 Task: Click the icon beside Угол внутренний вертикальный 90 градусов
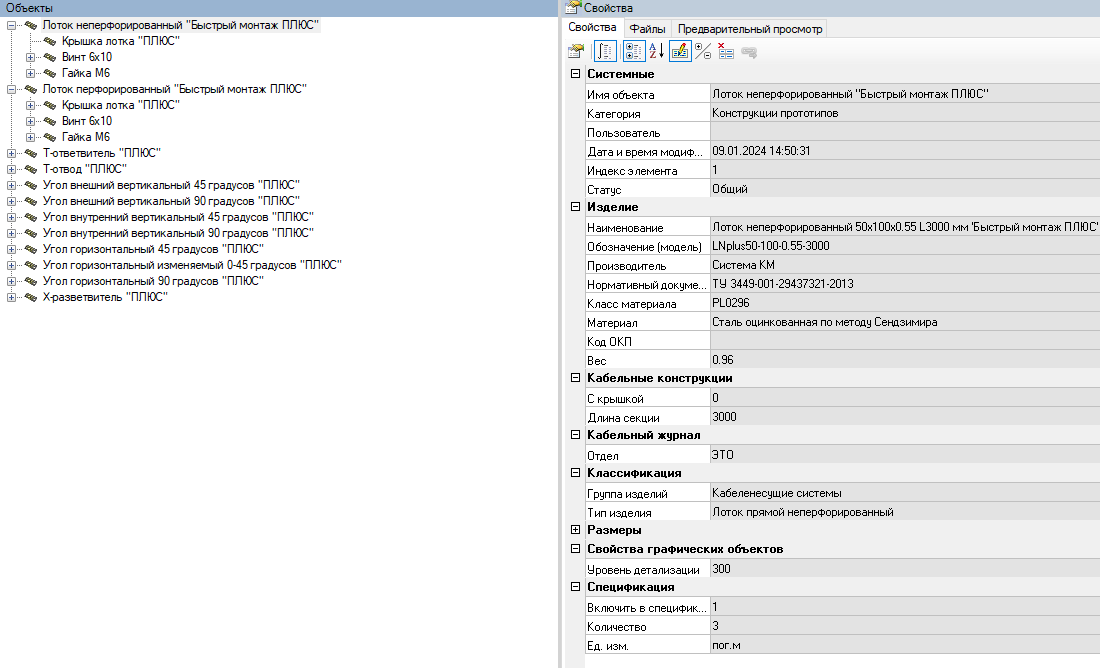point(31,233)
